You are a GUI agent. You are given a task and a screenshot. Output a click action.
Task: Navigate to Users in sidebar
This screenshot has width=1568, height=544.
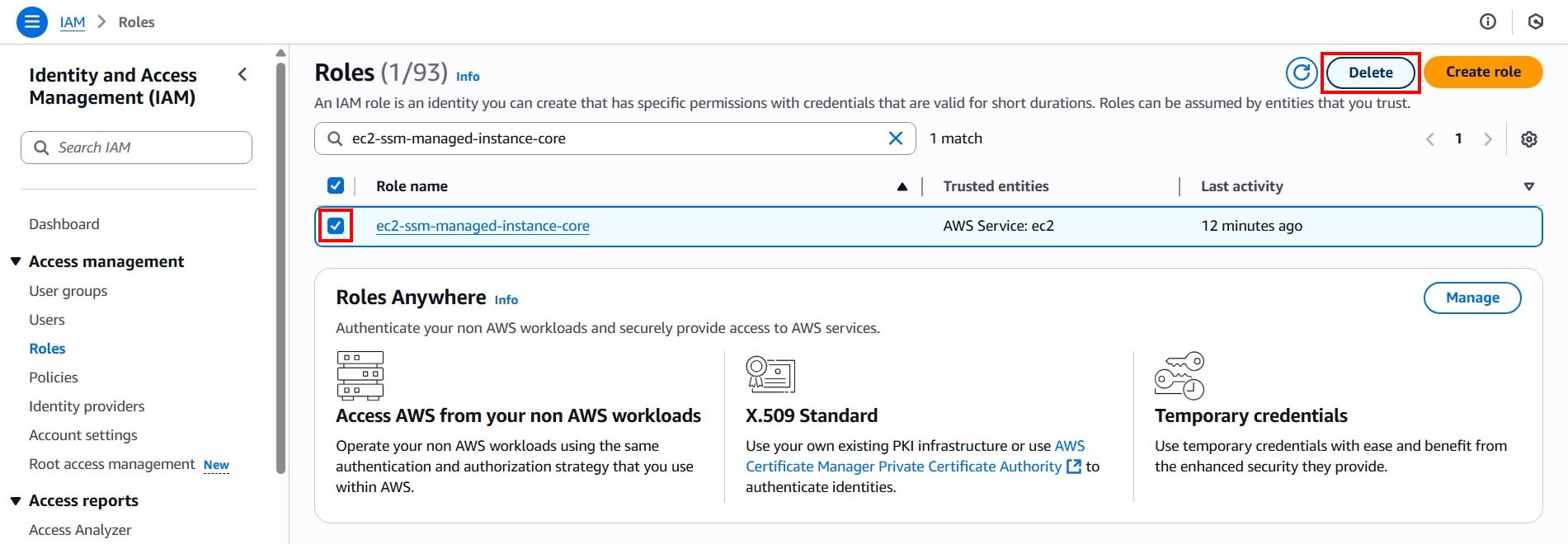(47, 320)
